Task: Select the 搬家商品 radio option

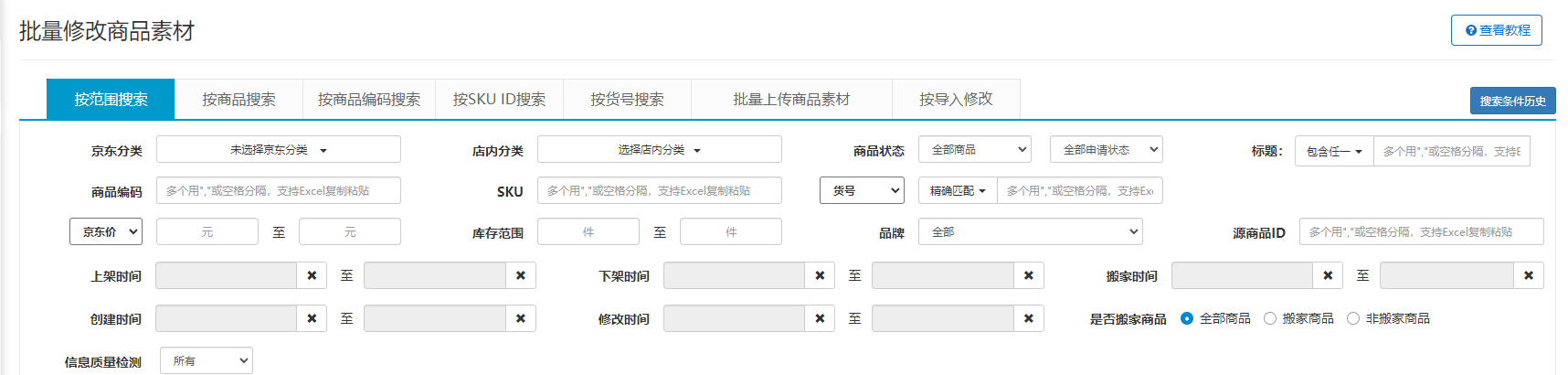Action: click(x=1270, y=318)
